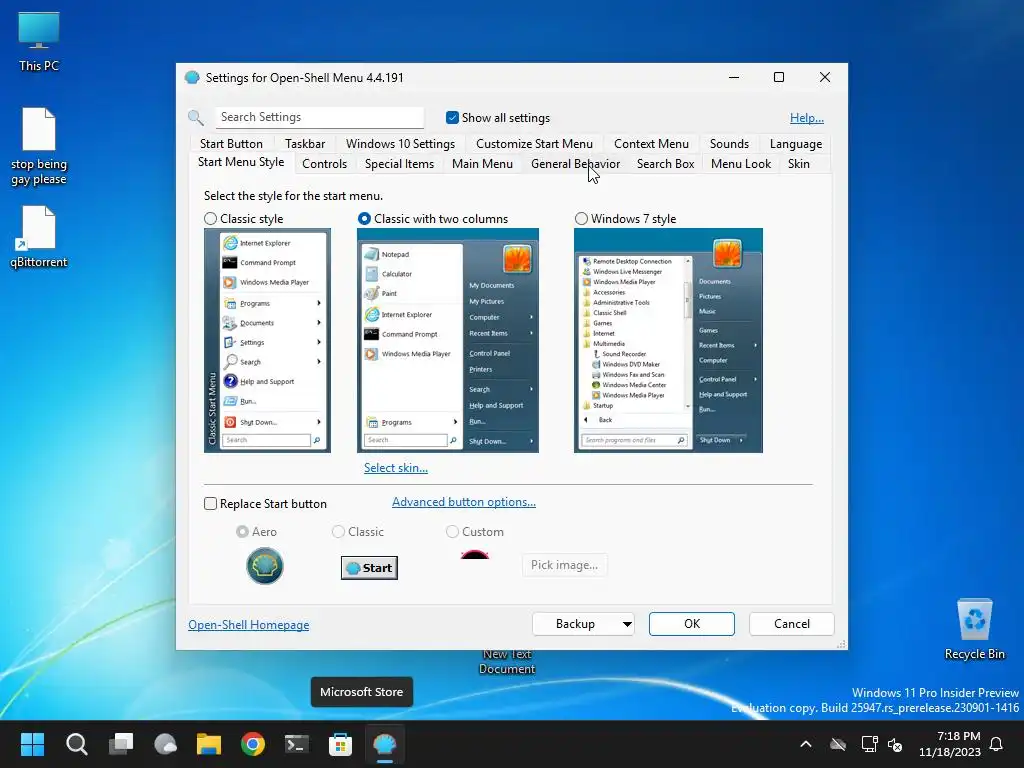Switch to the Taskbar tab

coord(305,144)
